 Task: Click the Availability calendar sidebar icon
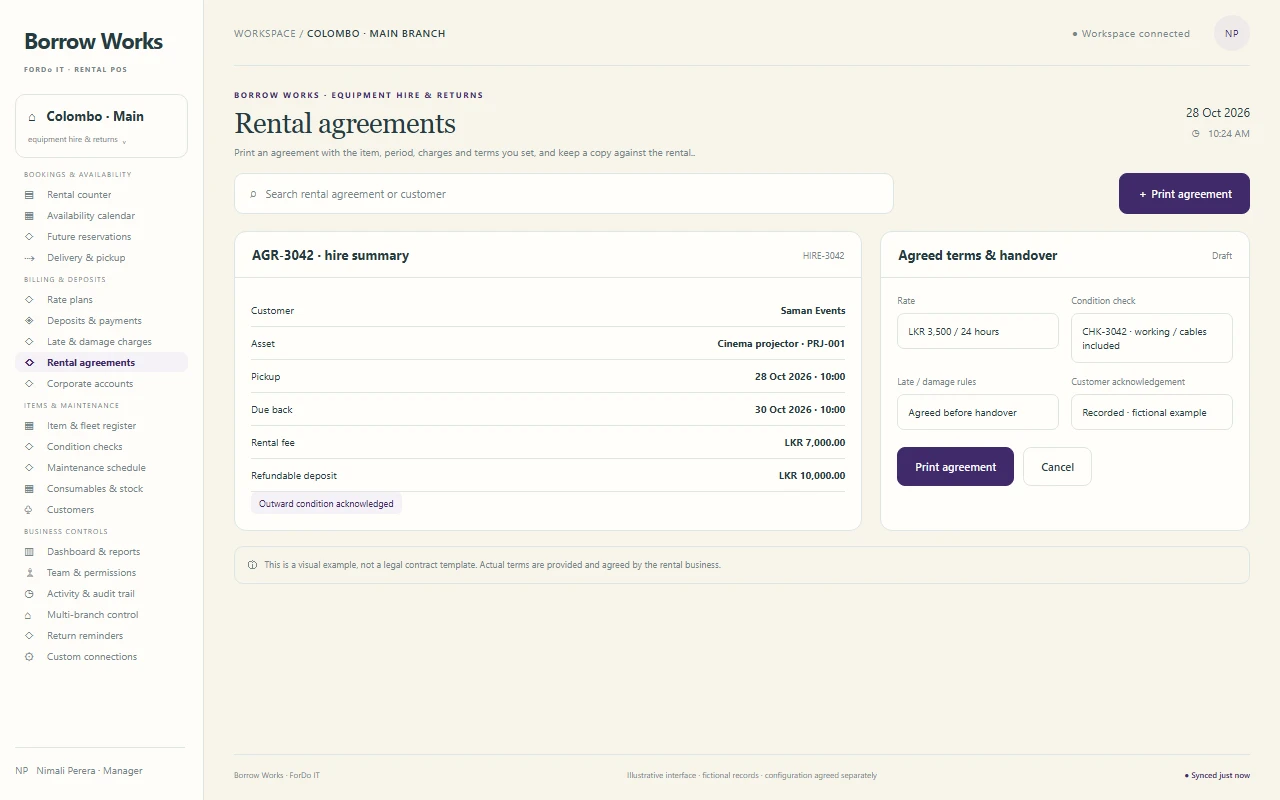click(x=29, y=216)
